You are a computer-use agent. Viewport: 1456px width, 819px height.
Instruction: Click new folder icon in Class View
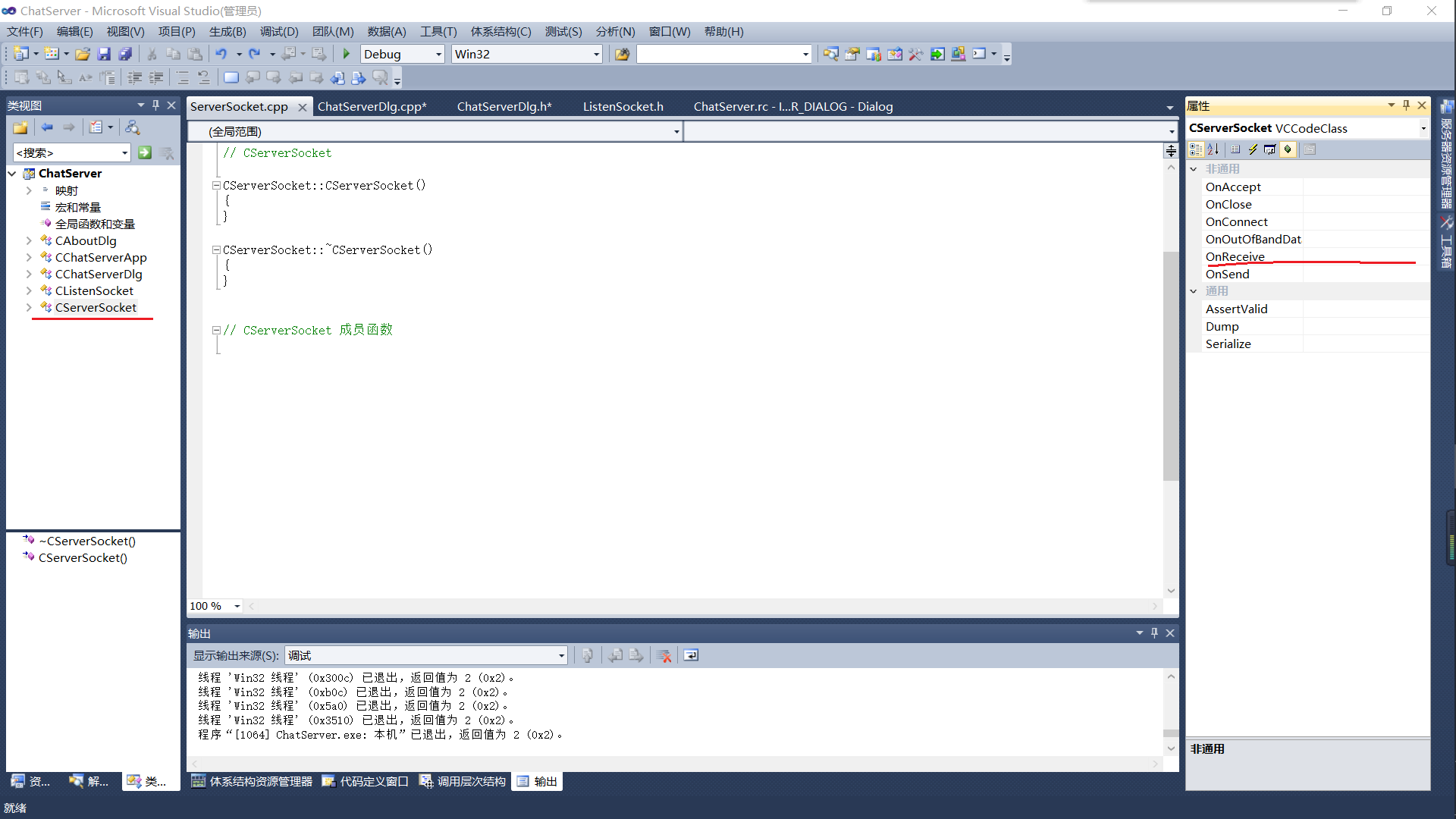(20, 127)
